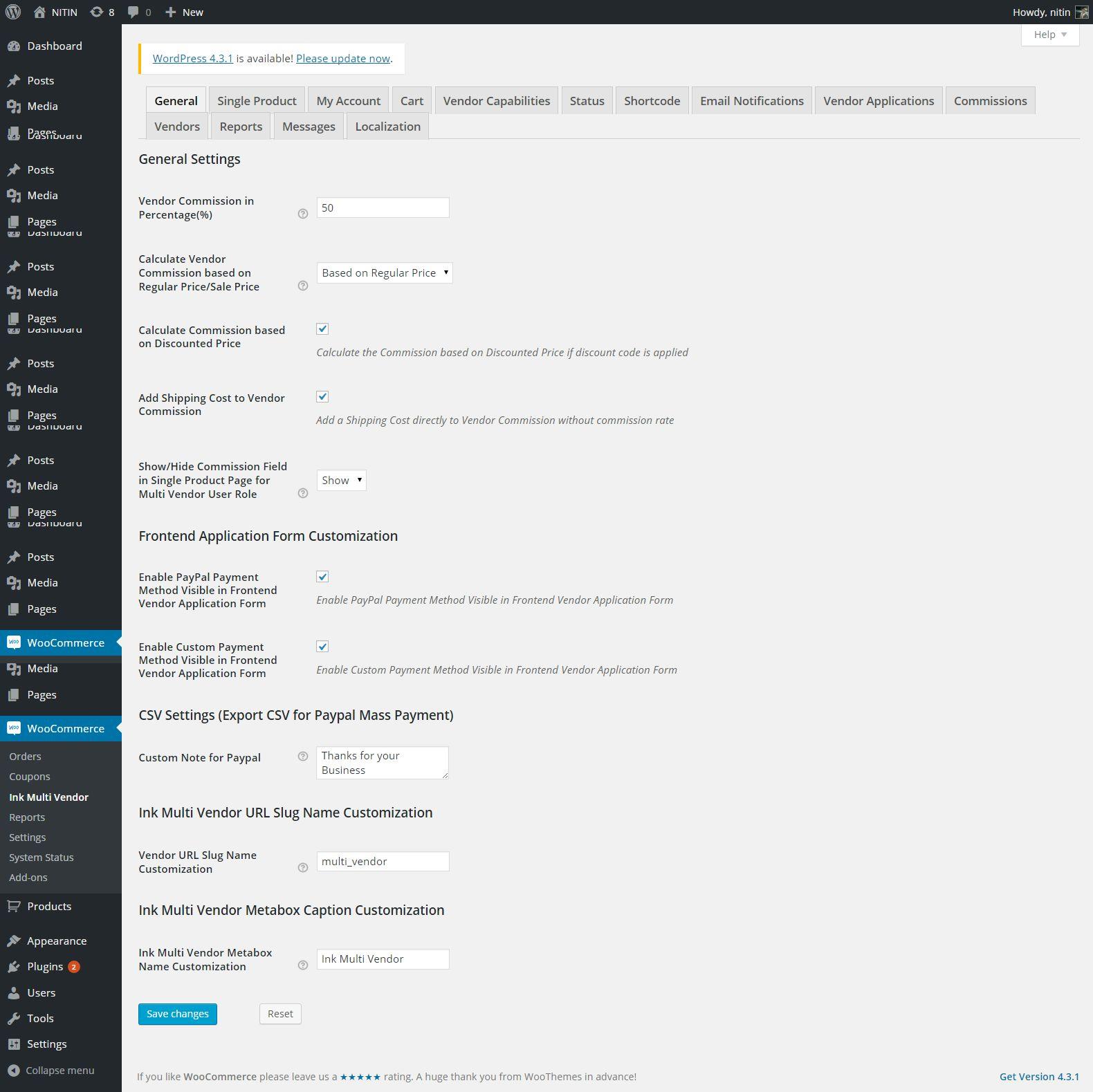This screenshot has width=1093, height=1092.
Task: Open the Show commission field dropdown
Action: click(x=341, y=481)
